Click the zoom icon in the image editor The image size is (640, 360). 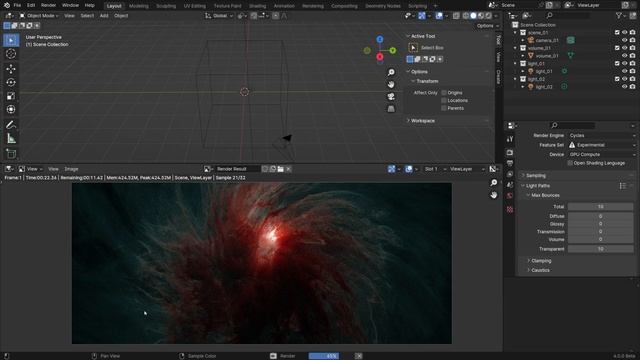[x=494, y=183]
